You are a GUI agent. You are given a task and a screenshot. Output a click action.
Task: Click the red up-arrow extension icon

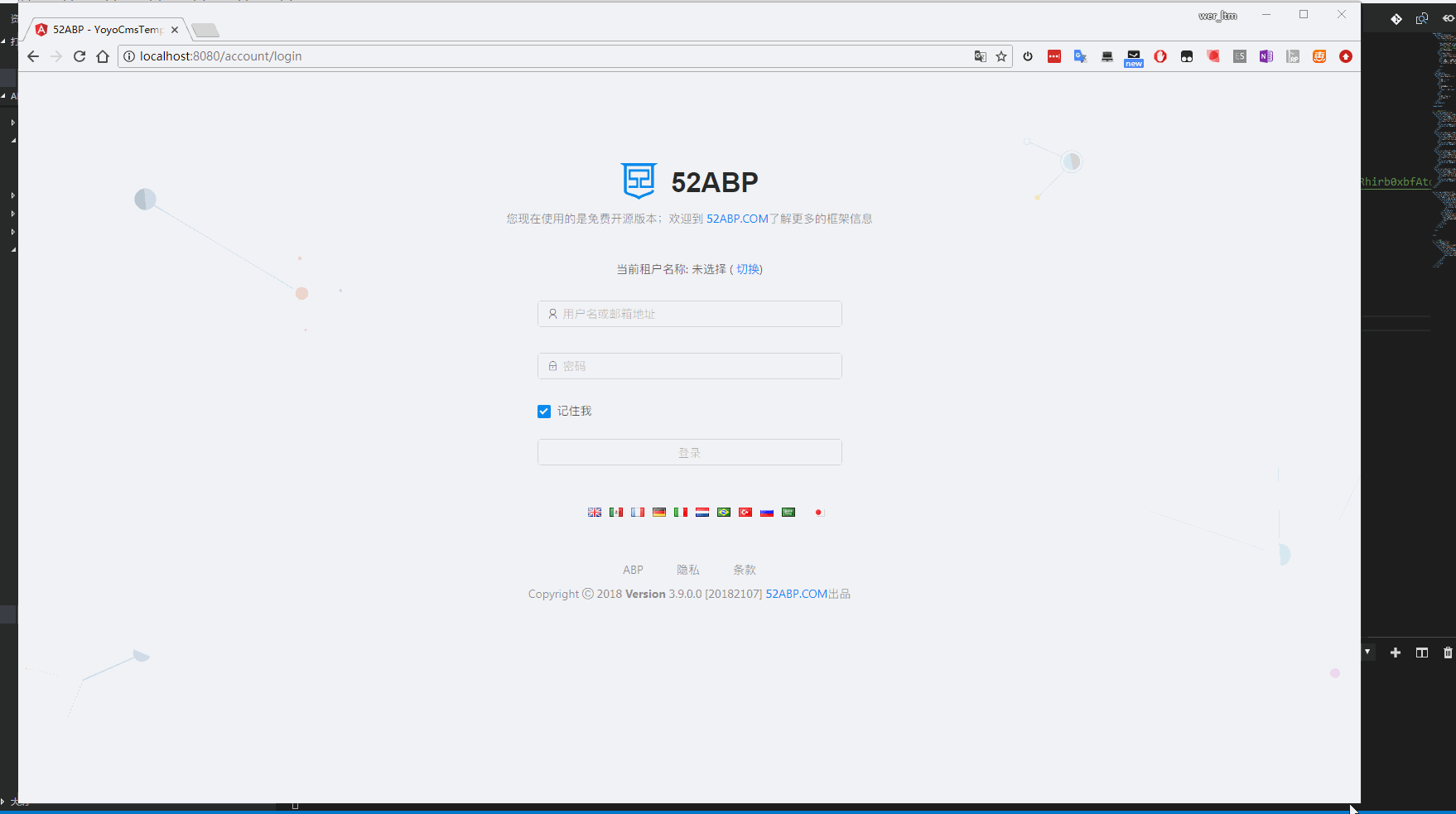(x=1346, y=56)
